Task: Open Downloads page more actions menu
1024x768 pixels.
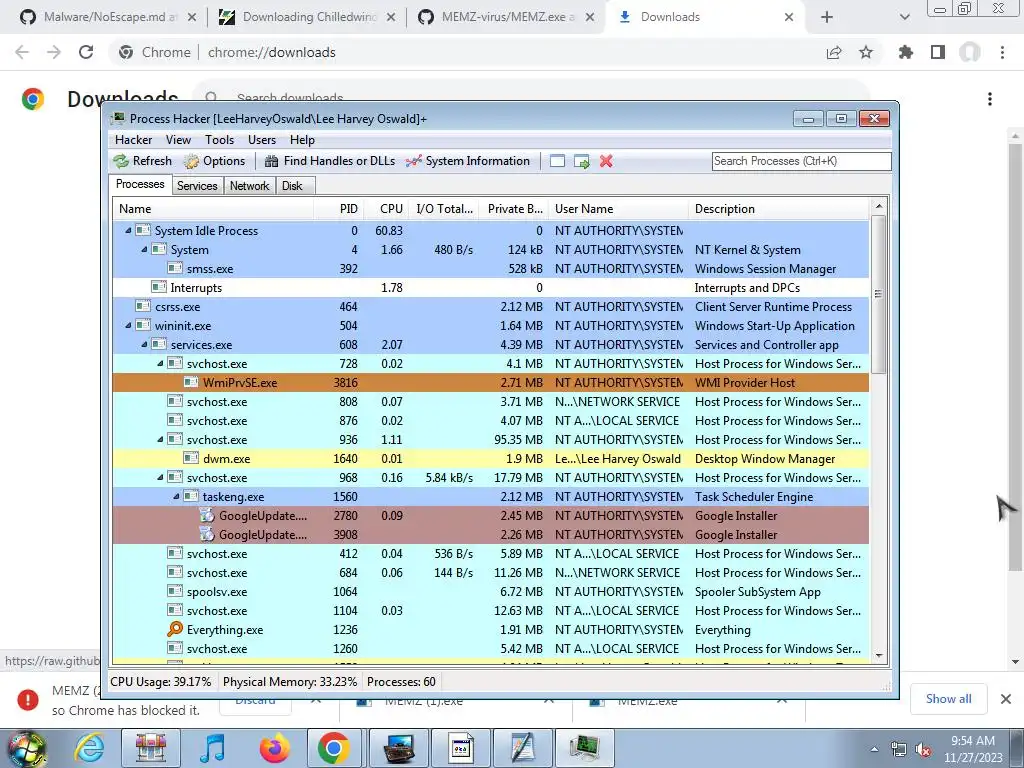Action: [990, 99]
